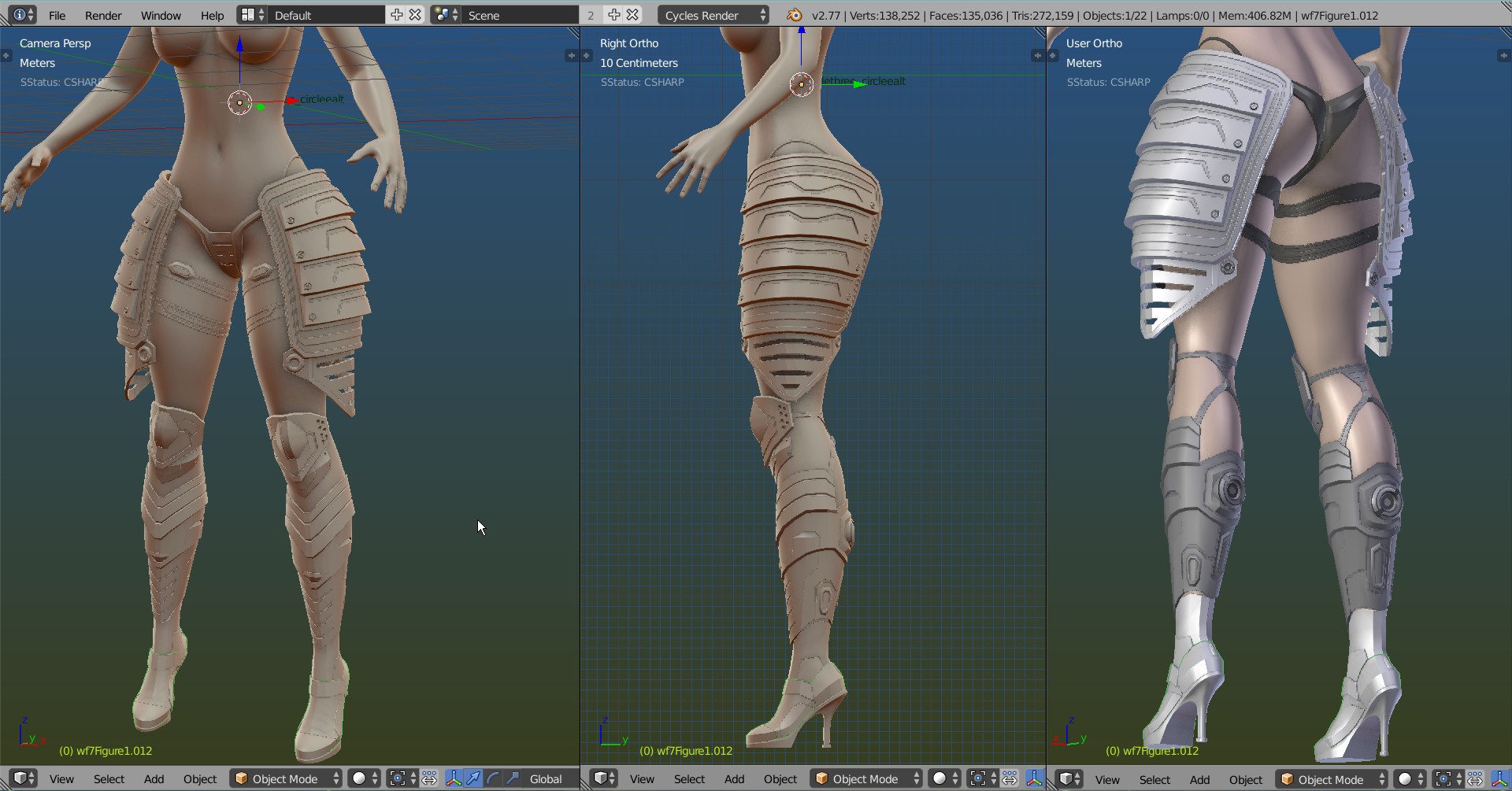The image size is (1512, 791).
Task: Toggle 3D manipulator in Camera Persp viewport
Action: click(454, 778)
